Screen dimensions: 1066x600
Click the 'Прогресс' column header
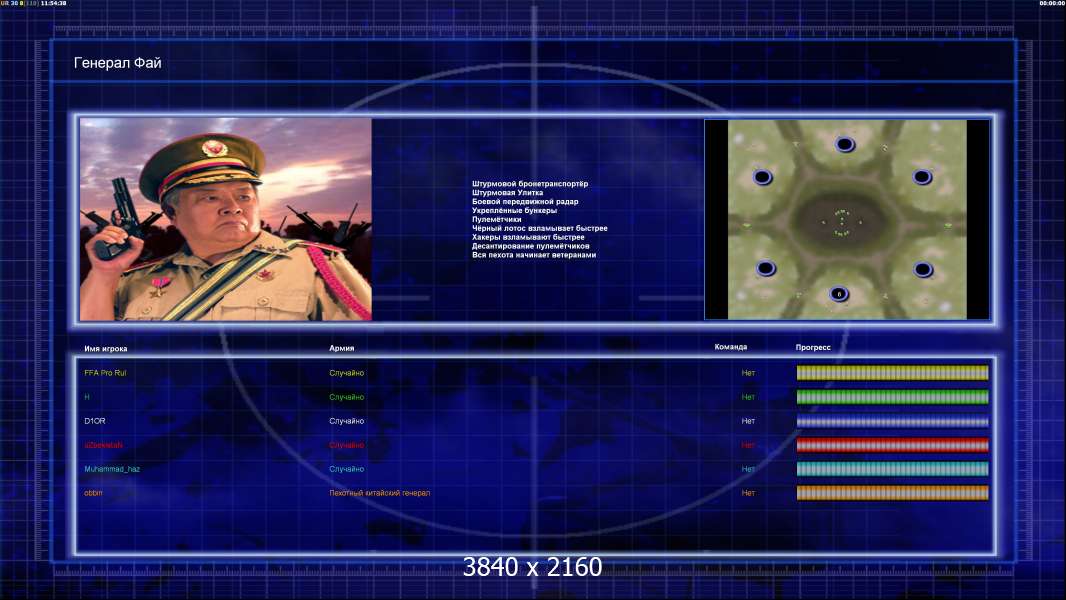point(813,347)
